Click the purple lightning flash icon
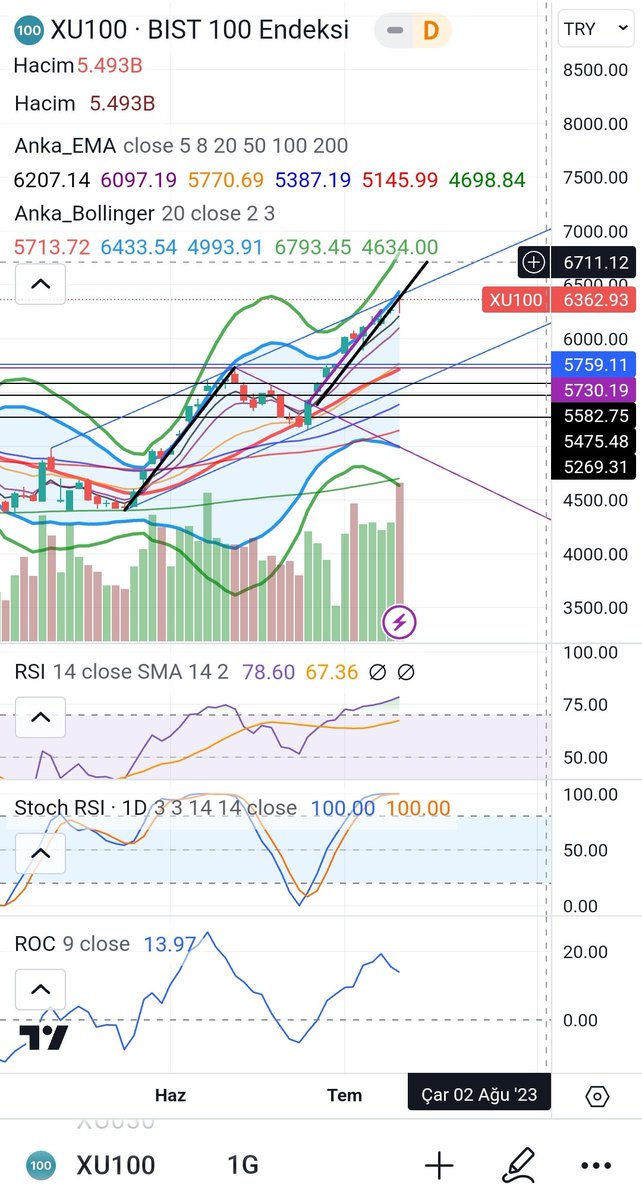Screen dimensions: 642x1200 [x=400, y=622]
